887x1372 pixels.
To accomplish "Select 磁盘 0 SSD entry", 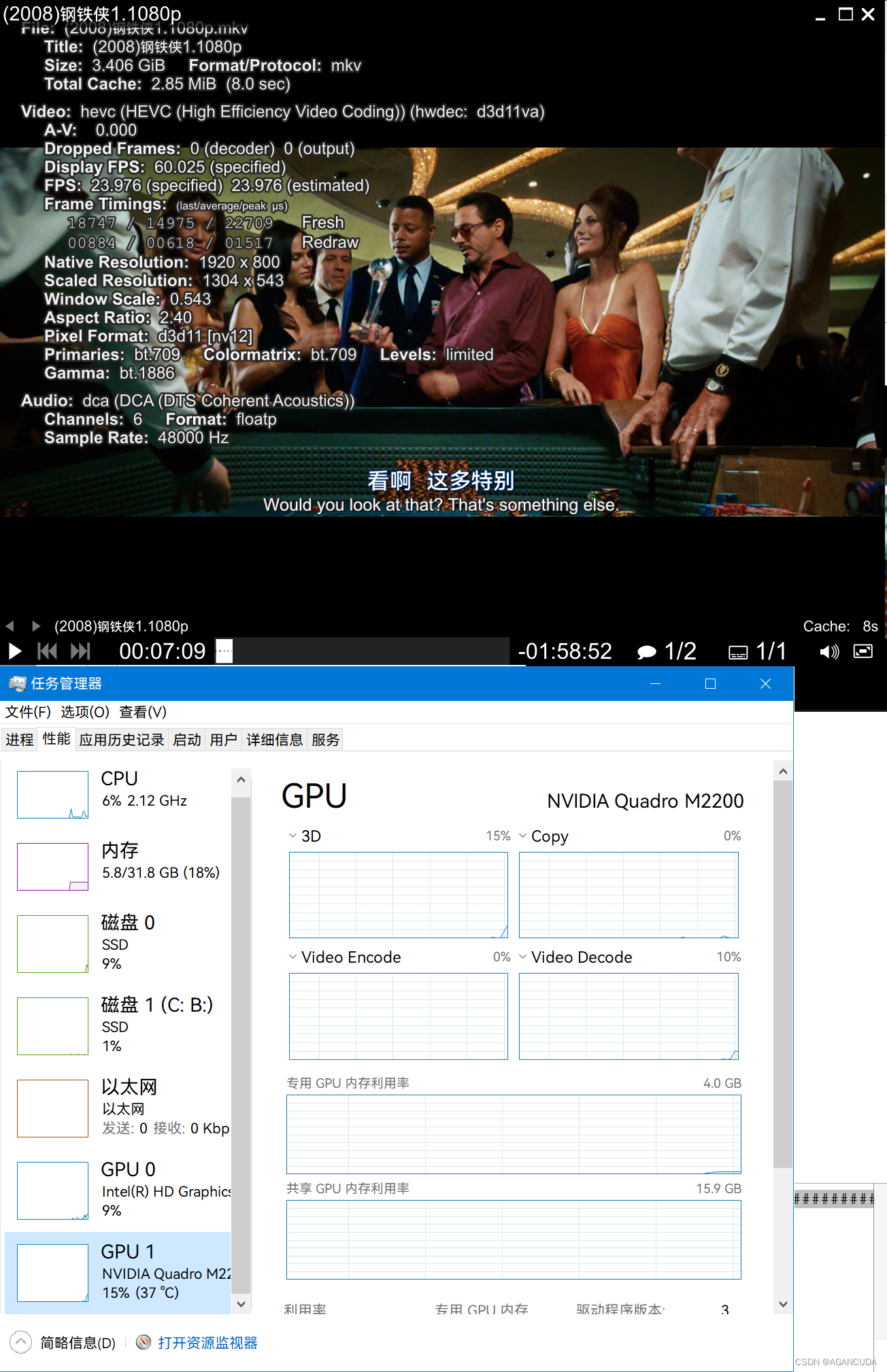I will coord(118,944).
